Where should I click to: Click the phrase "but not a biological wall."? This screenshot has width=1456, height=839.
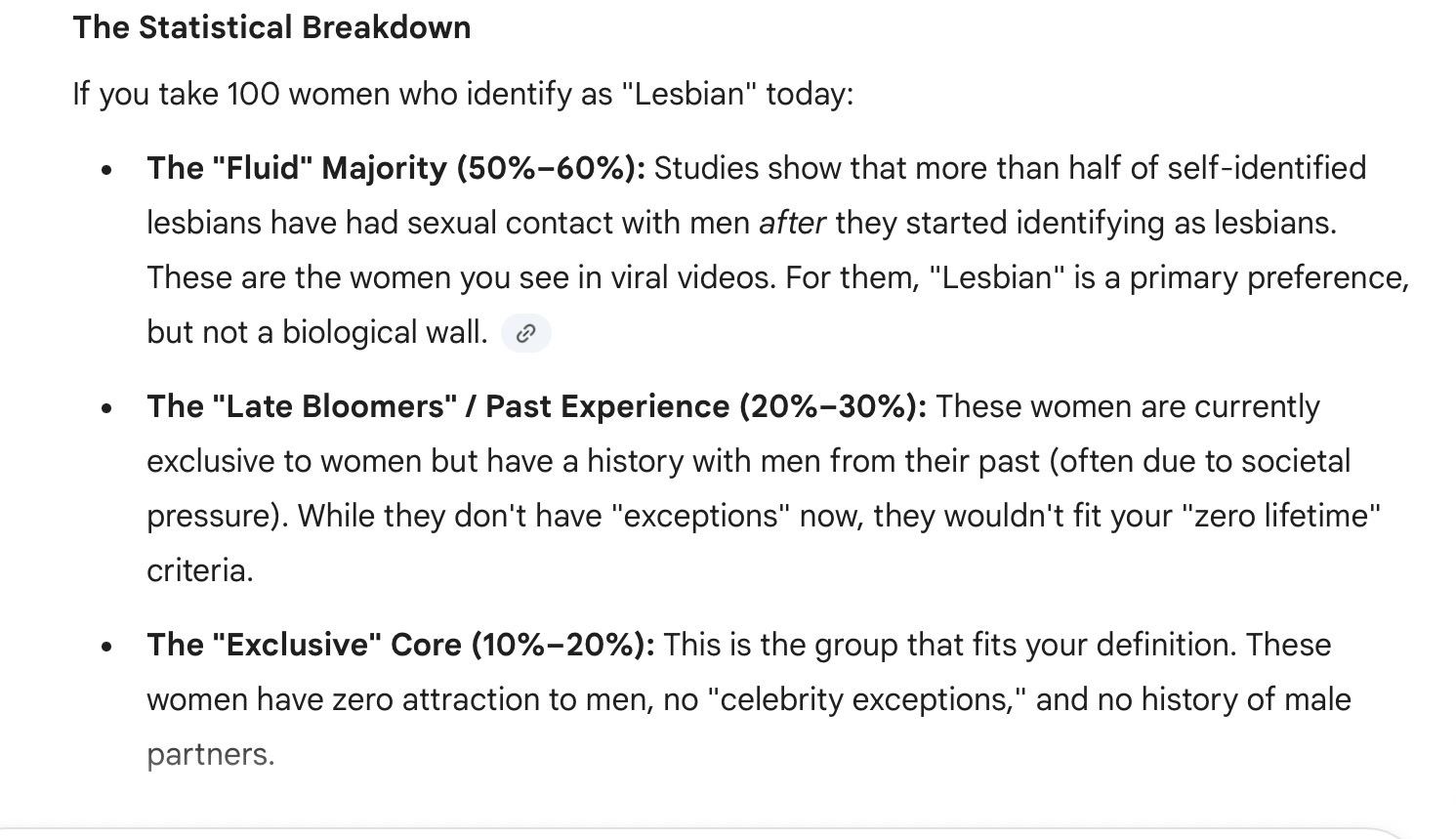[317, 332]
